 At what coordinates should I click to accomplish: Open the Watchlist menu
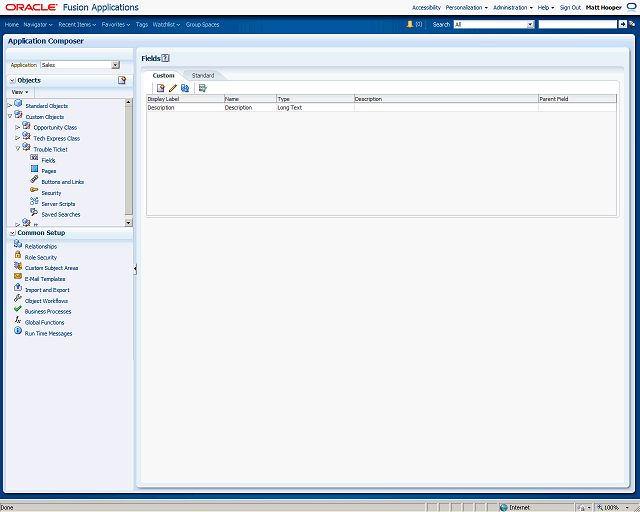pos(167,24)
